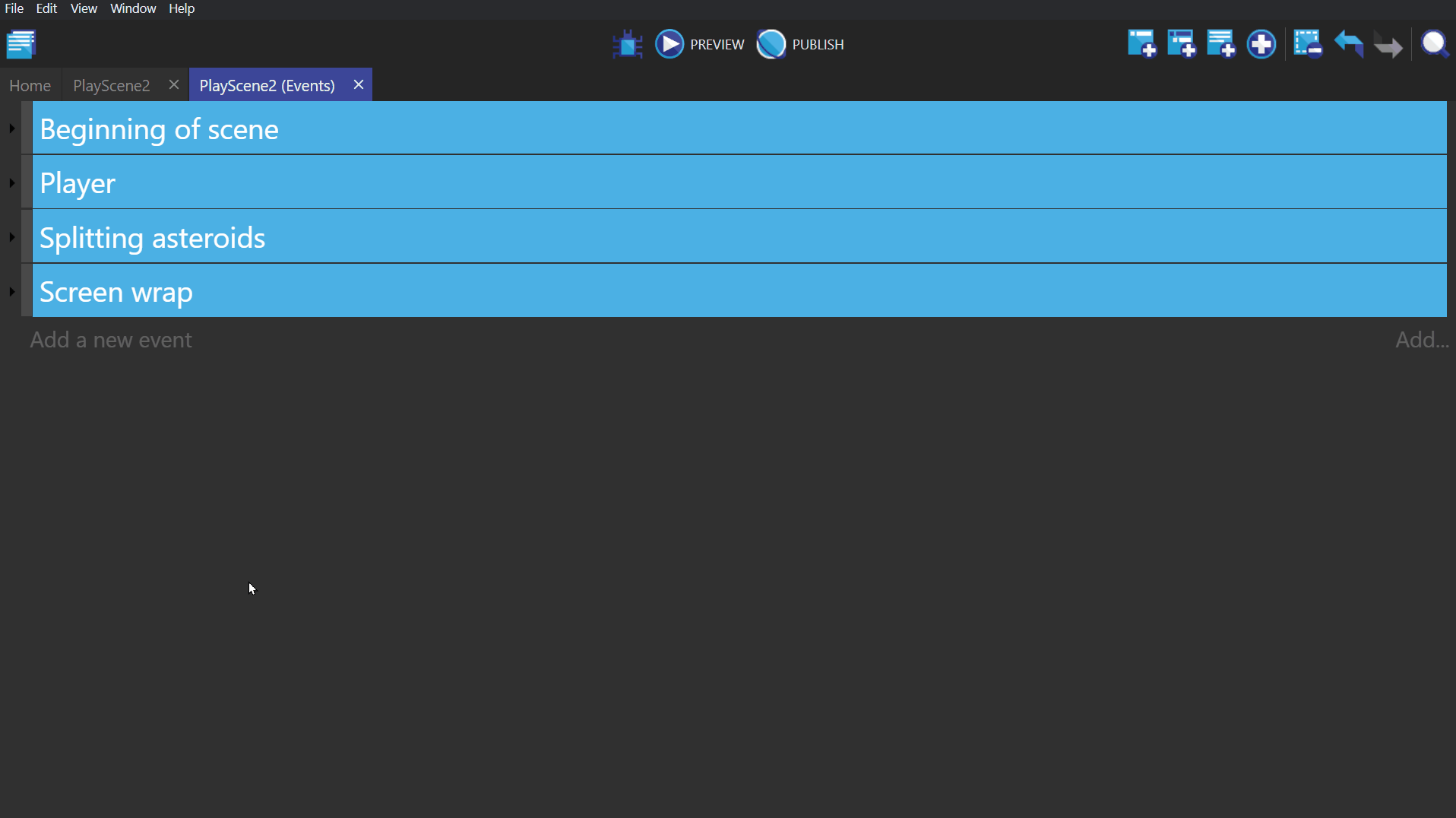Close the PlayScene2 (Events) tab
This screenshot has height=818, width=1456.
[359, 84]
